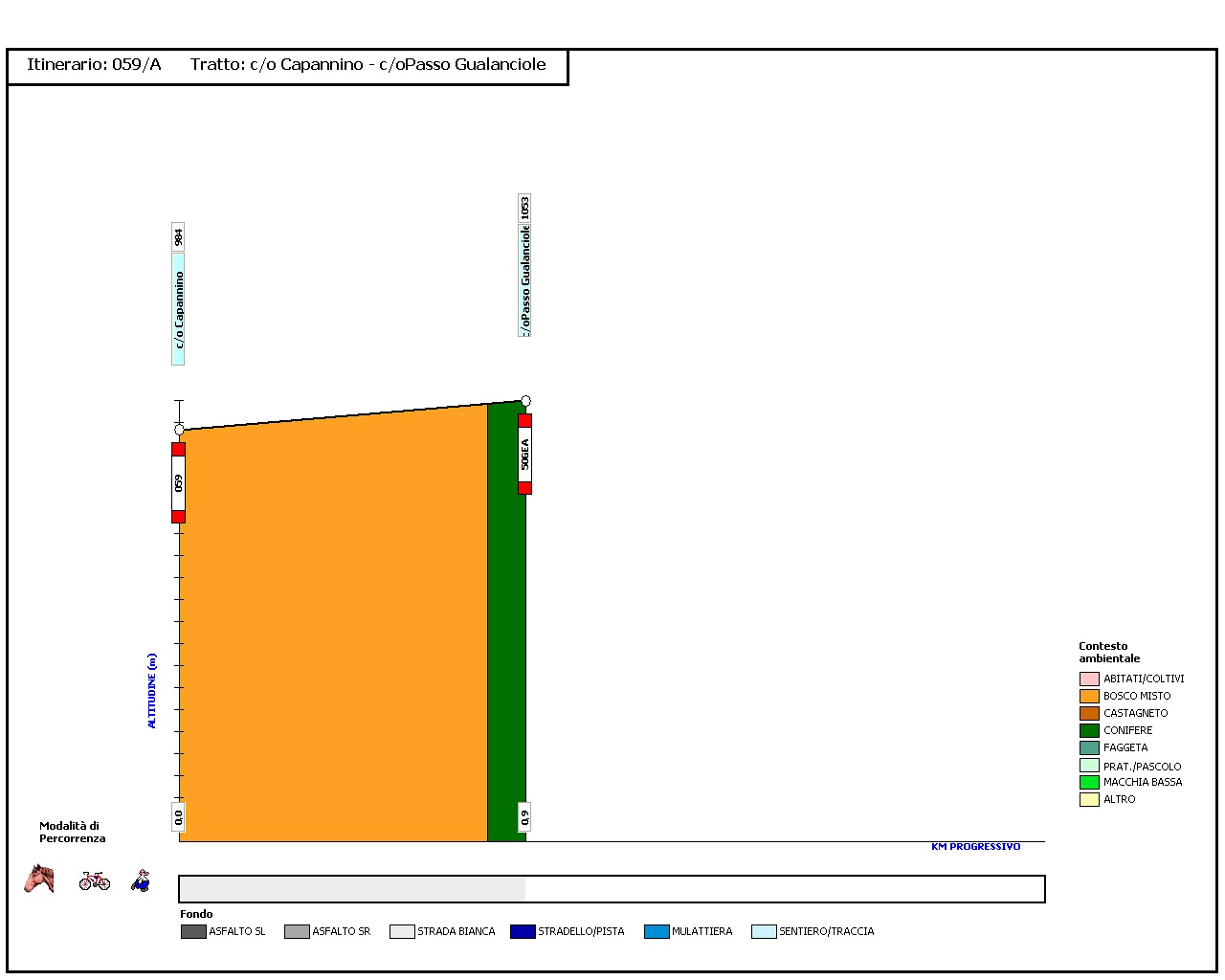Click the 0.9 km distance label
1225x980 pixels.
point(524,817)
